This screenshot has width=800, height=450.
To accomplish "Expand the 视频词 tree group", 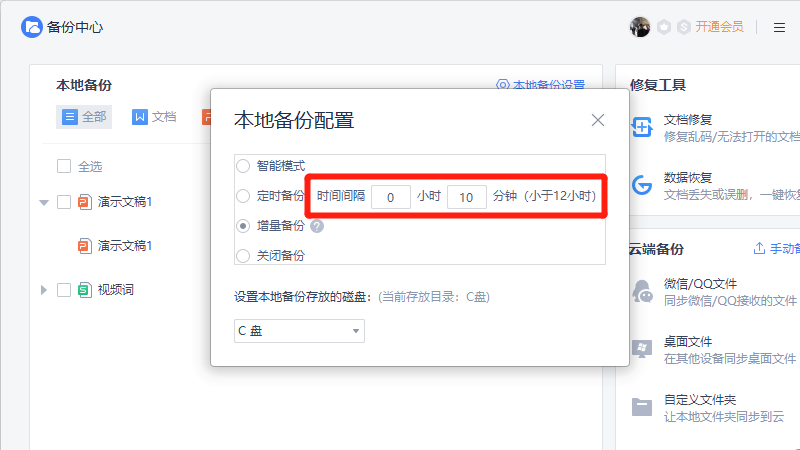I will click(43, 290).
